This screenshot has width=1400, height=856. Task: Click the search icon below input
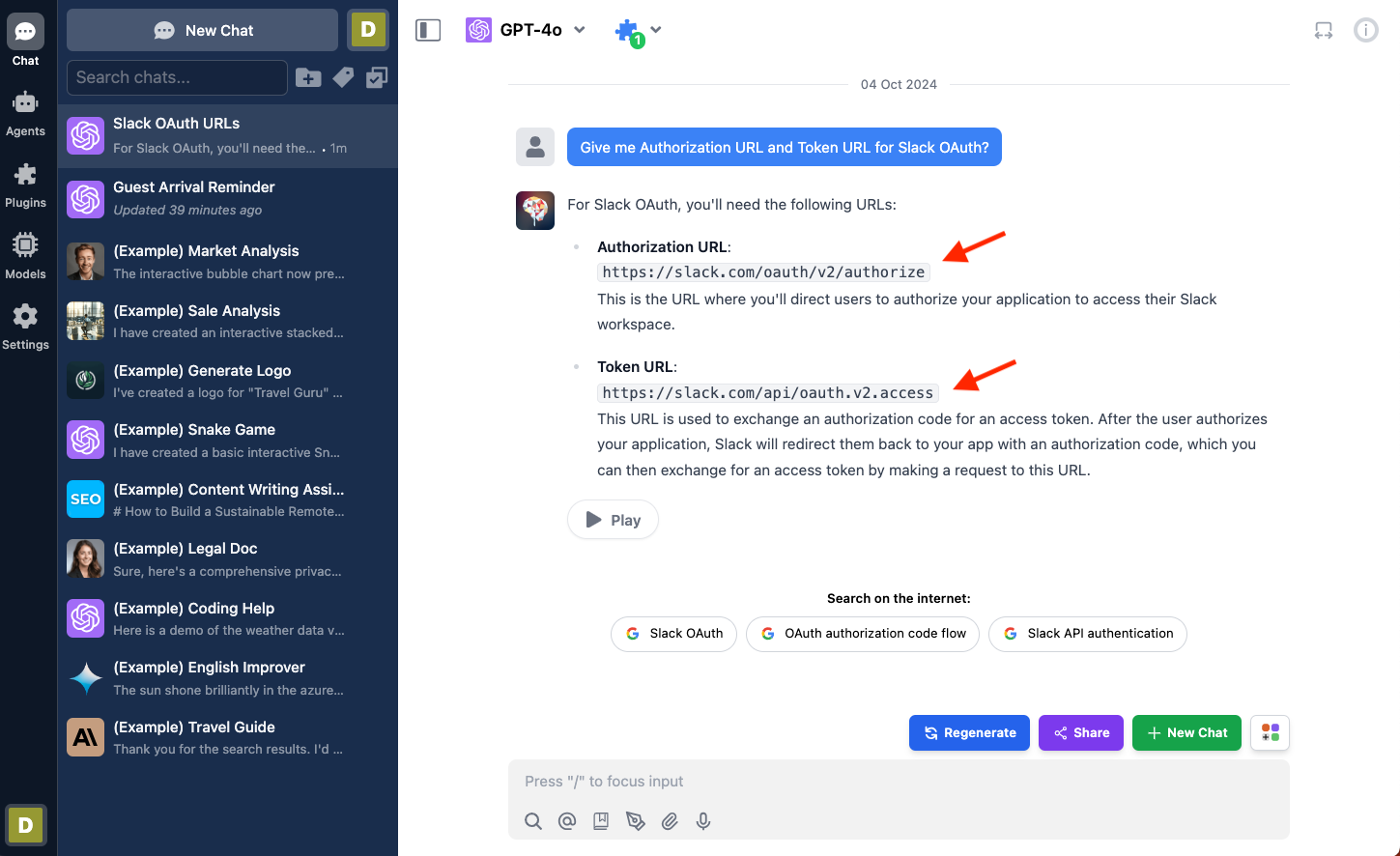point(533,821)
